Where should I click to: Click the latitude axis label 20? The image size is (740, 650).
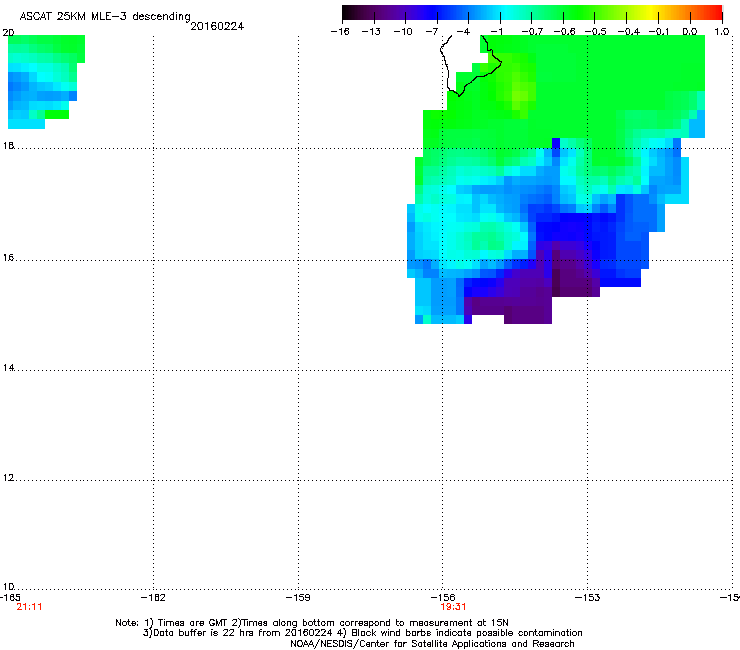coord(8,33)
